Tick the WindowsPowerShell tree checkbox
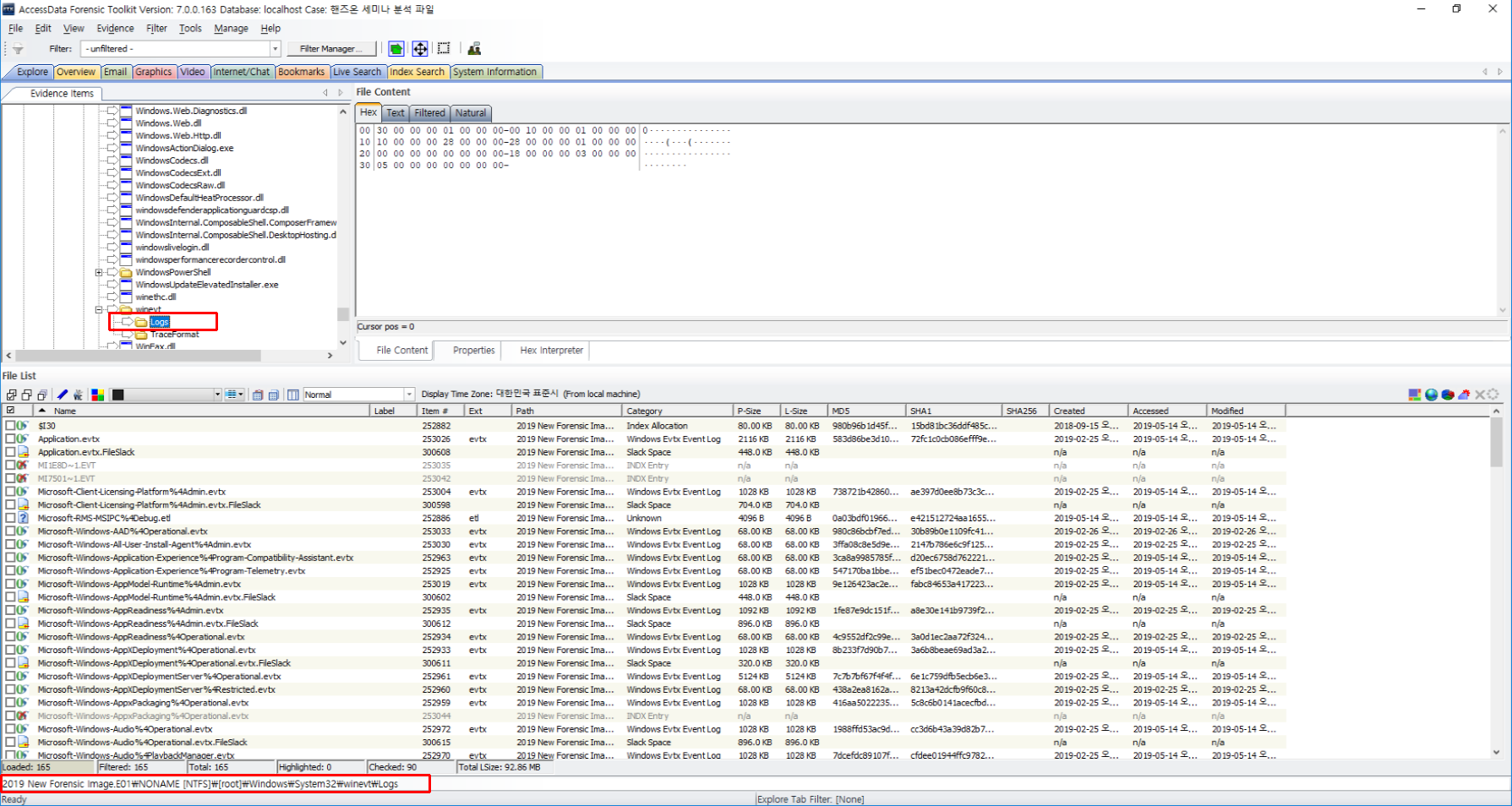The height and width of the screenshot is (806, 1512). pos(112,272)
